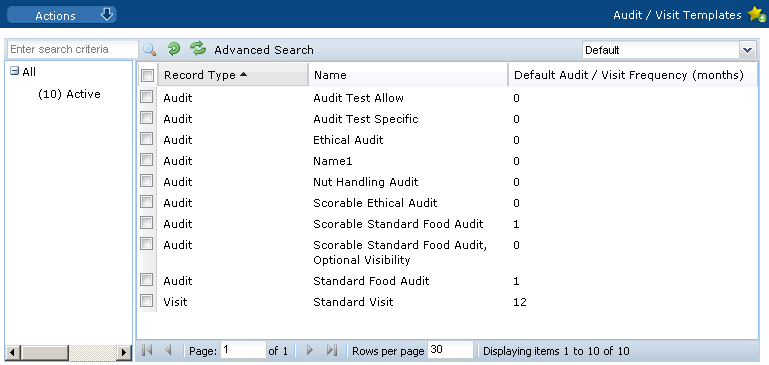This screenshot has height=365, width=769.
Task: Go to first page icon
Action: 147,350
